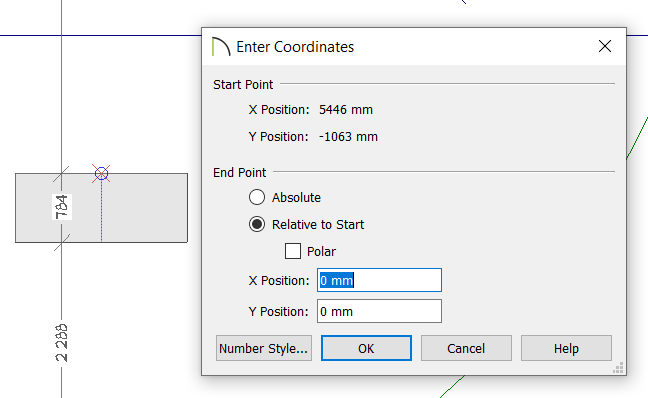Image resolution: width=648 pixels, height=398 pixels.
Task: Click the Start Point 5446 mm value
Action: 346,110
